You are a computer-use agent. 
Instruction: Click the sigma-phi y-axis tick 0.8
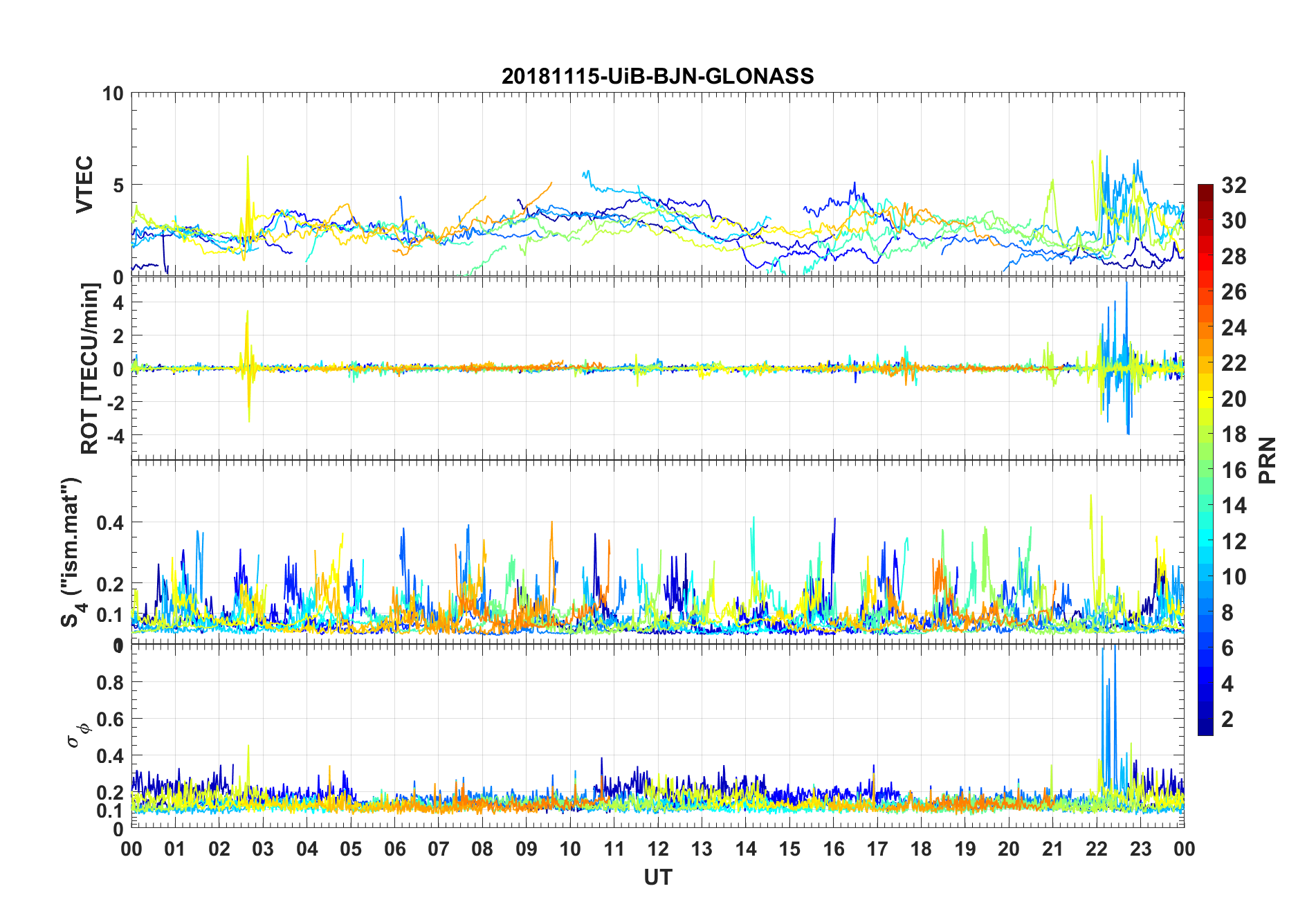pos(110,682)
